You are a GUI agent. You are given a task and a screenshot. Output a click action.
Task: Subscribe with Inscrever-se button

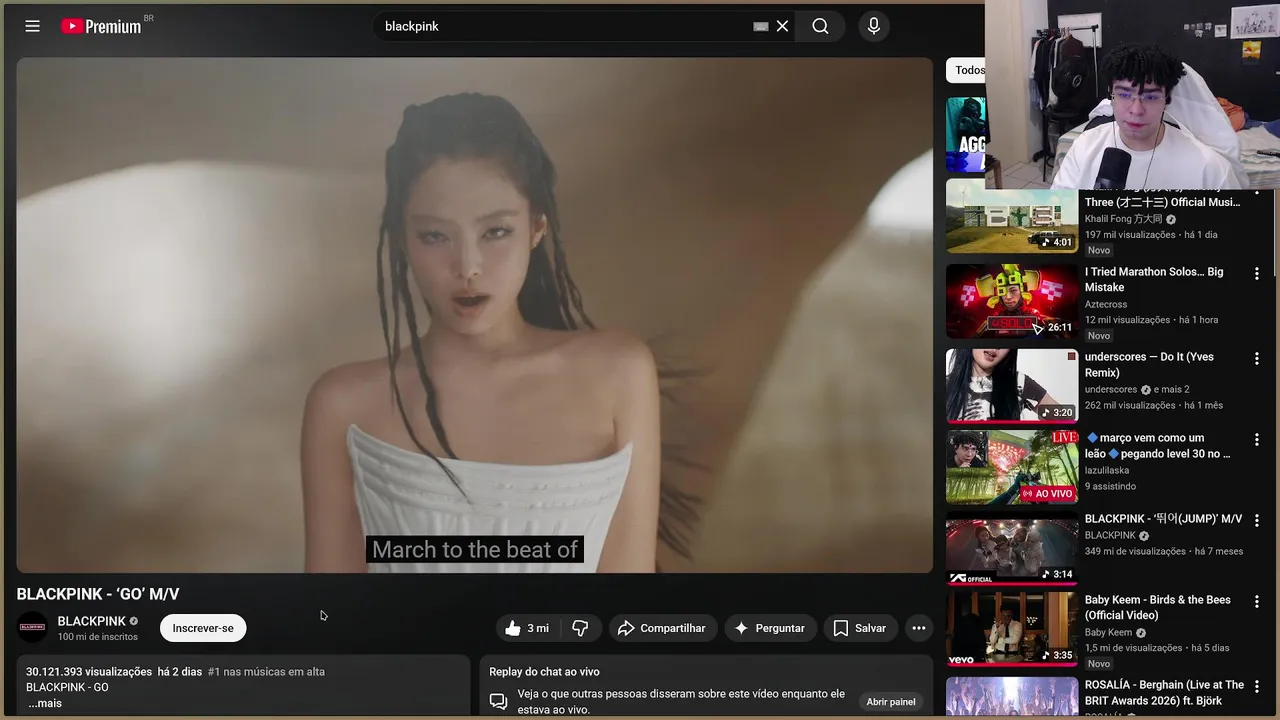click(x=203, y=628)
